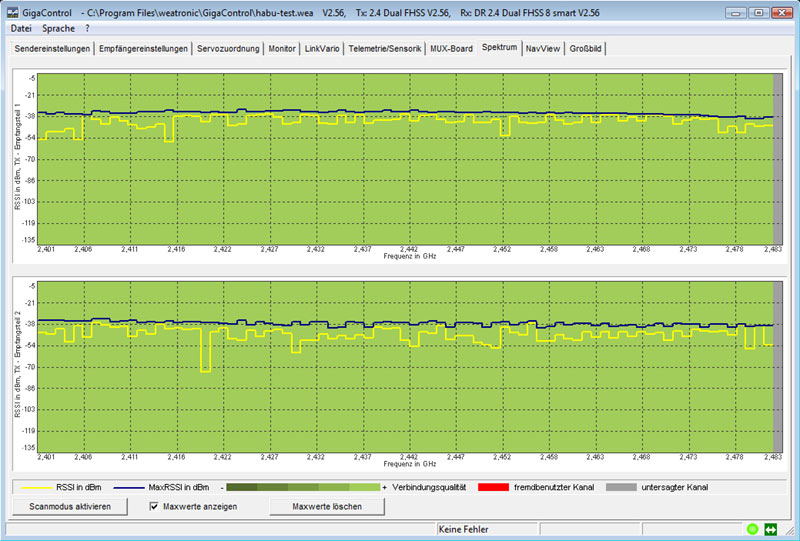Open the NavView tab
The height and width of the screenshot is (541, 800).
point(543,48)
